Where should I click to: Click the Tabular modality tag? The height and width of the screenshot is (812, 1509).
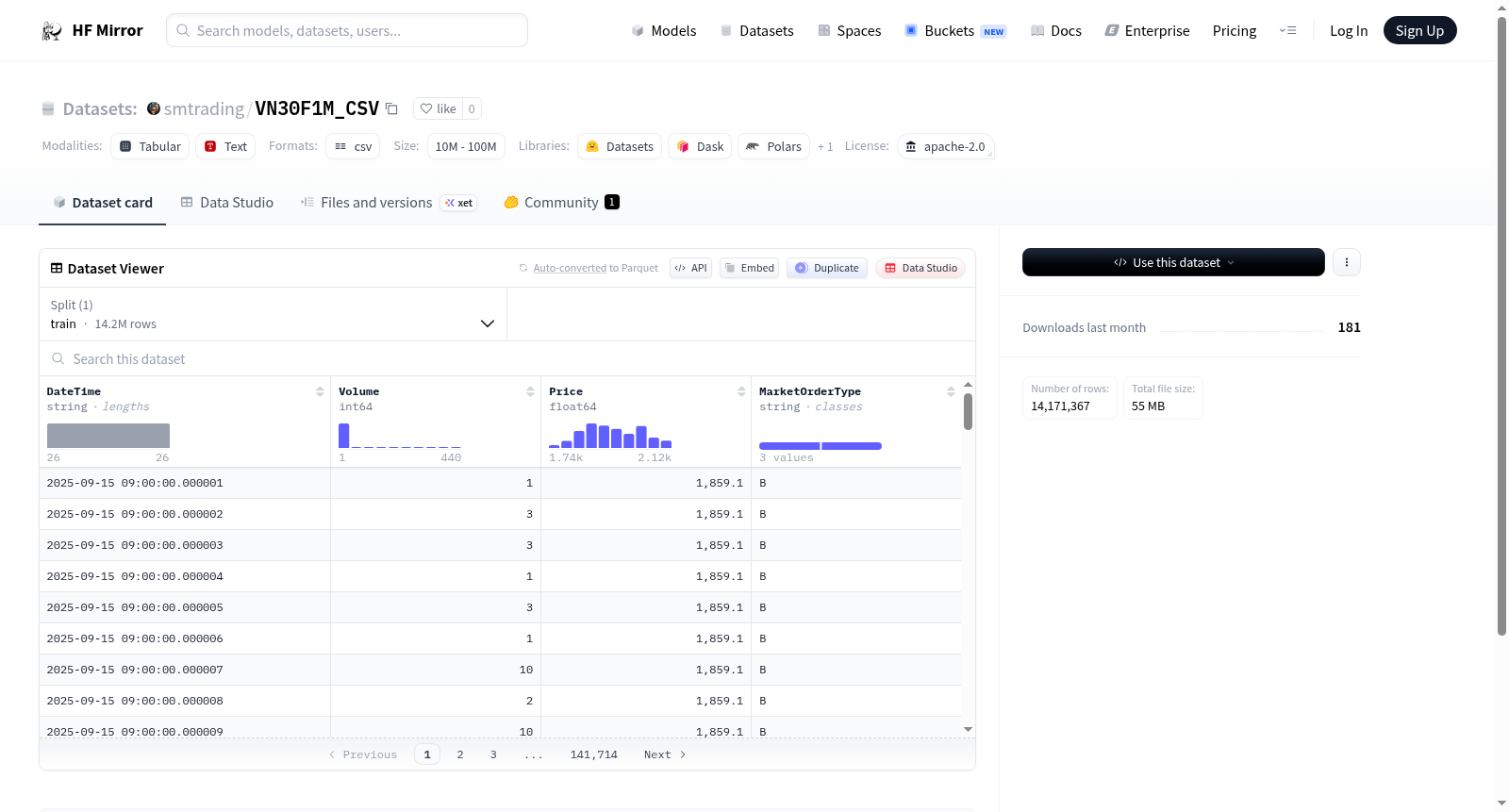click(x=150, y=146)
